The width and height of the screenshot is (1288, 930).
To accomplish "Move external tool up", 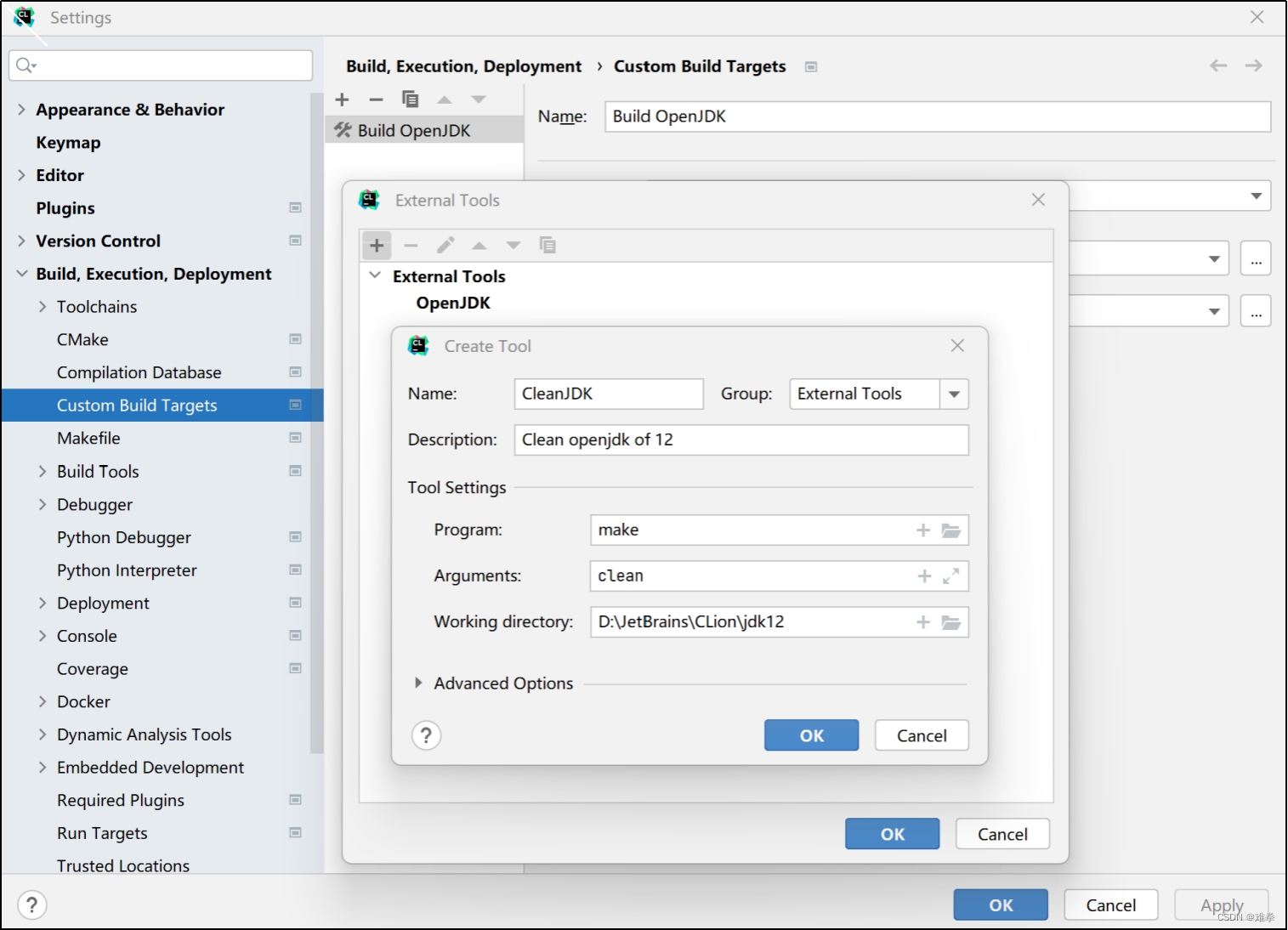I will point(479,246).
